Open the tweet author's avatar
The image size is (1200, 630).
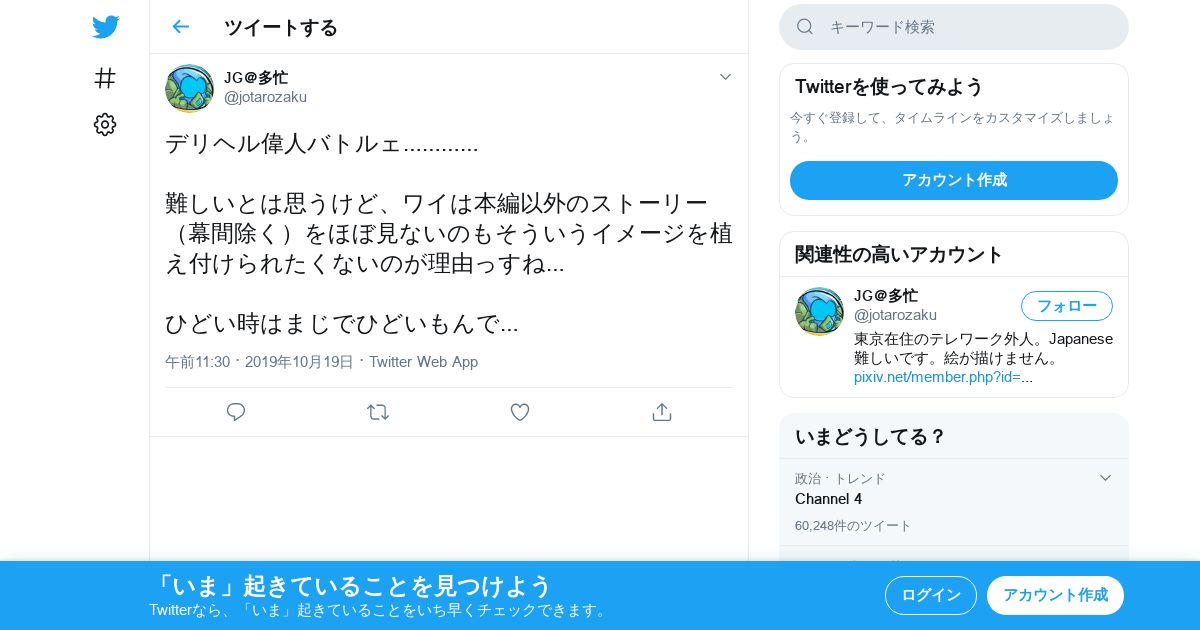(189, 88)
